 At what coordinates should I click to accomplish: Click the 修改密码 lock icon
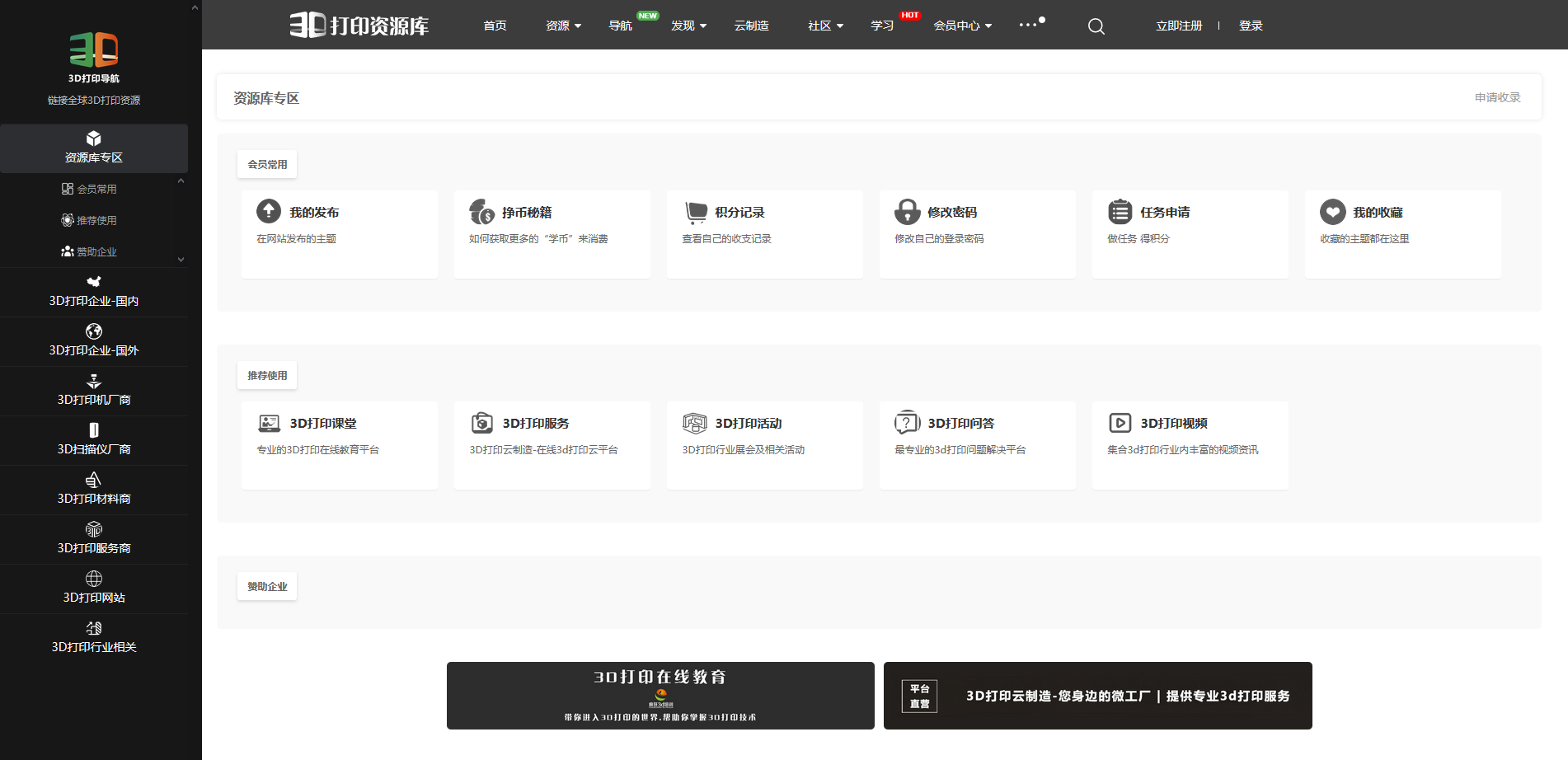click(x=907, y=212)
